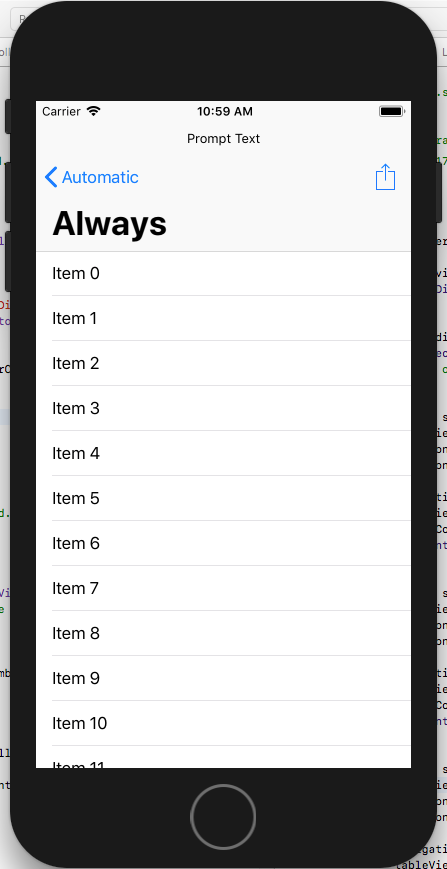Select the Item 5 row

point(223,498)
